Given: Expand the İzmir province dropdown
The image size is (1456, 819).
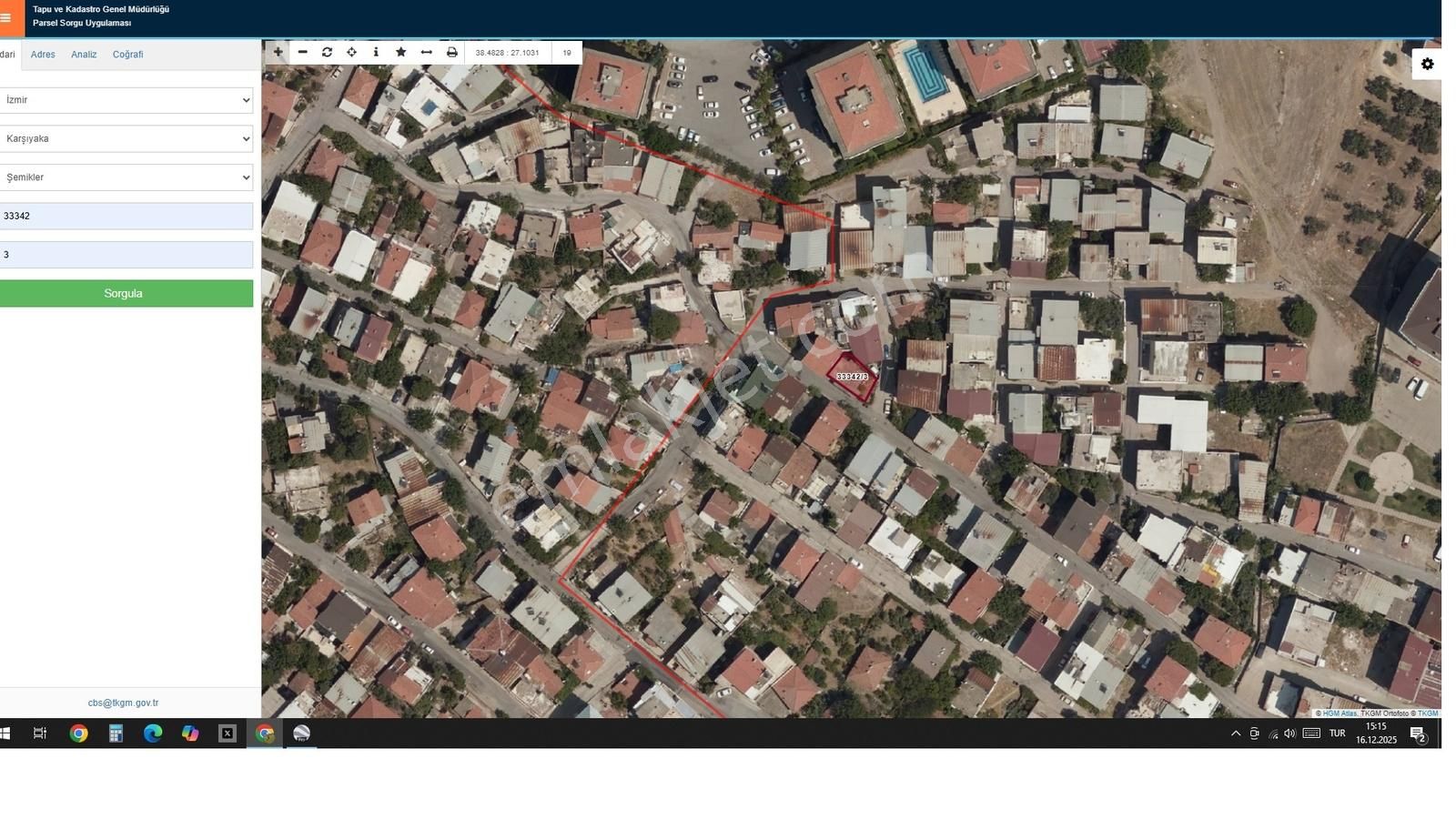Looking at the screenshot, I should [x=126, y=100].
